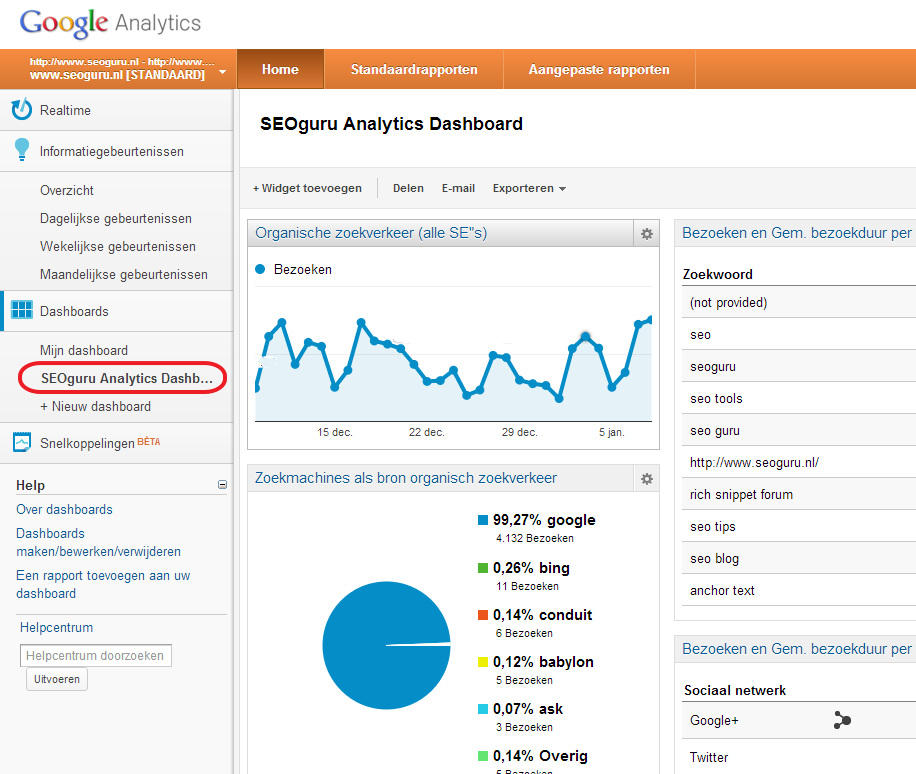The width and height of the screenshot is (916, 774).
Task: Click the Informatiegebeurtenissen lightbulb icon
Action: point(22,150)
